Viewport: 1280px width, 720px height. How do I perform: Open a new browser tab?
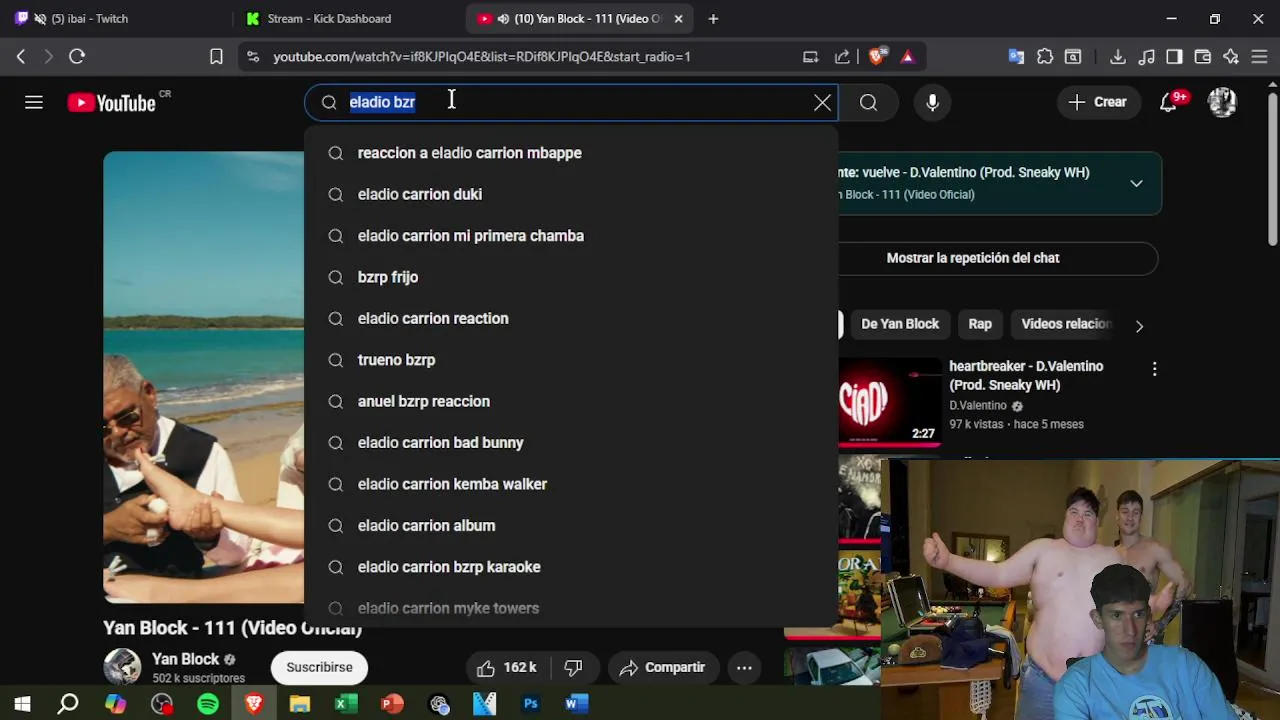point(713,18)
